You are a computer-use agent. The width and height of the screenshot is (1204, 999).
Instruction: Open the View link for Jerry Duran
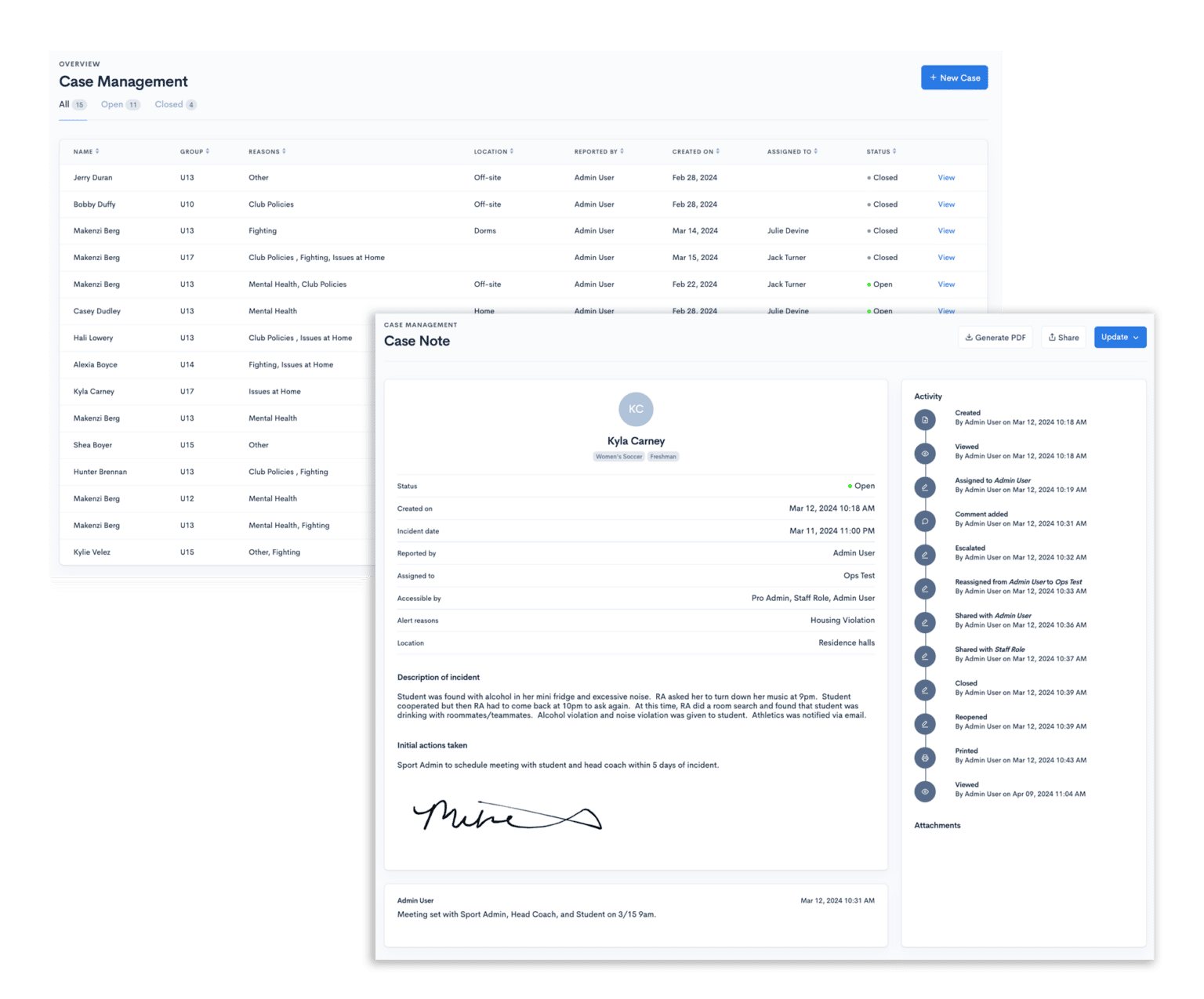tap(946, 177)
